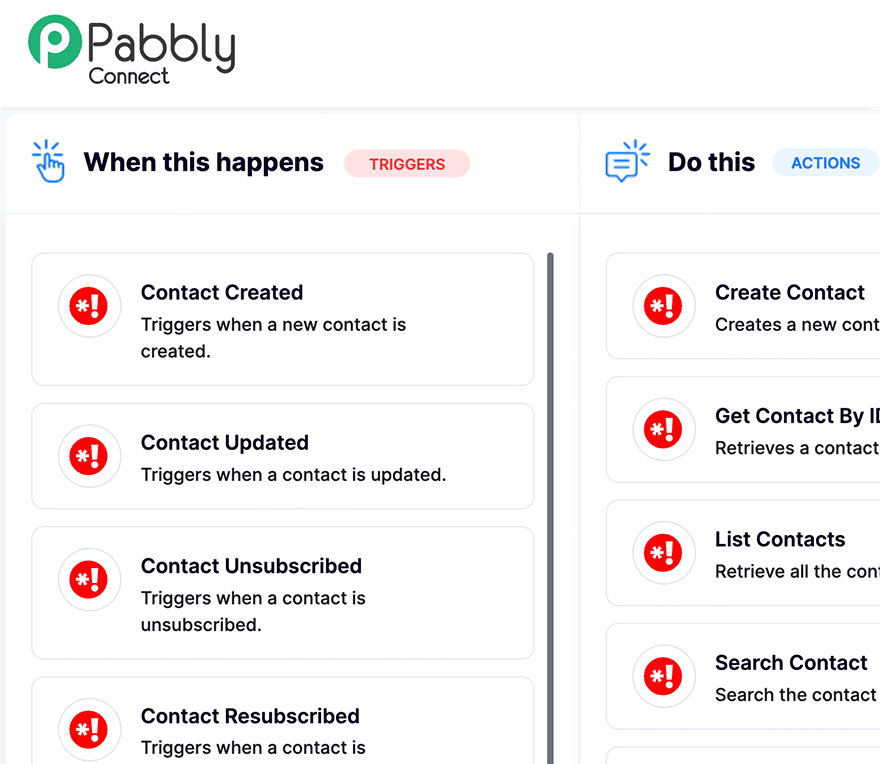Click the Contact Updated trigger icon
This screenshot has height=764, width=880.
(90, 456)
